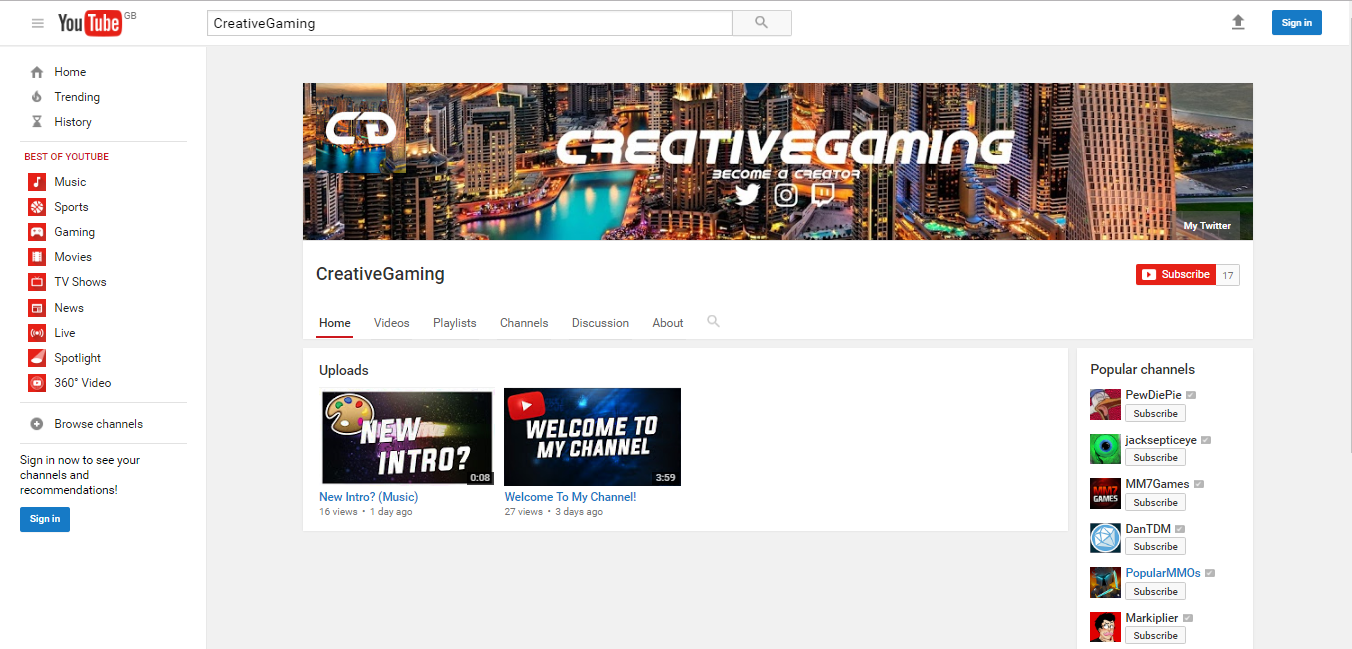Open the News category icon

pos(37,308)
